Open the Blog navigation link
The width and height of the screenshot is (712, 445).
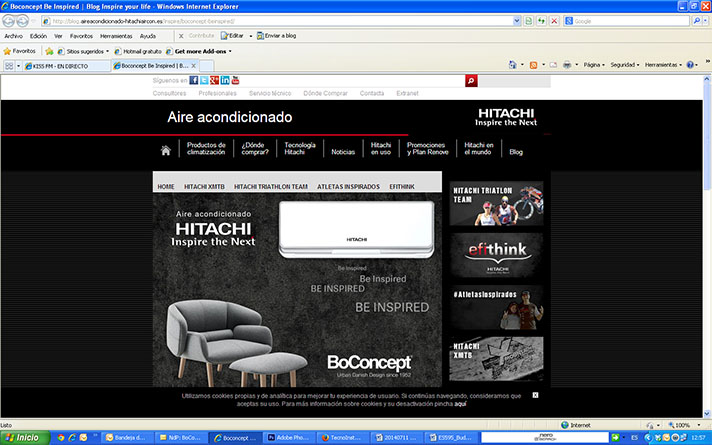(x=516, y=152)
